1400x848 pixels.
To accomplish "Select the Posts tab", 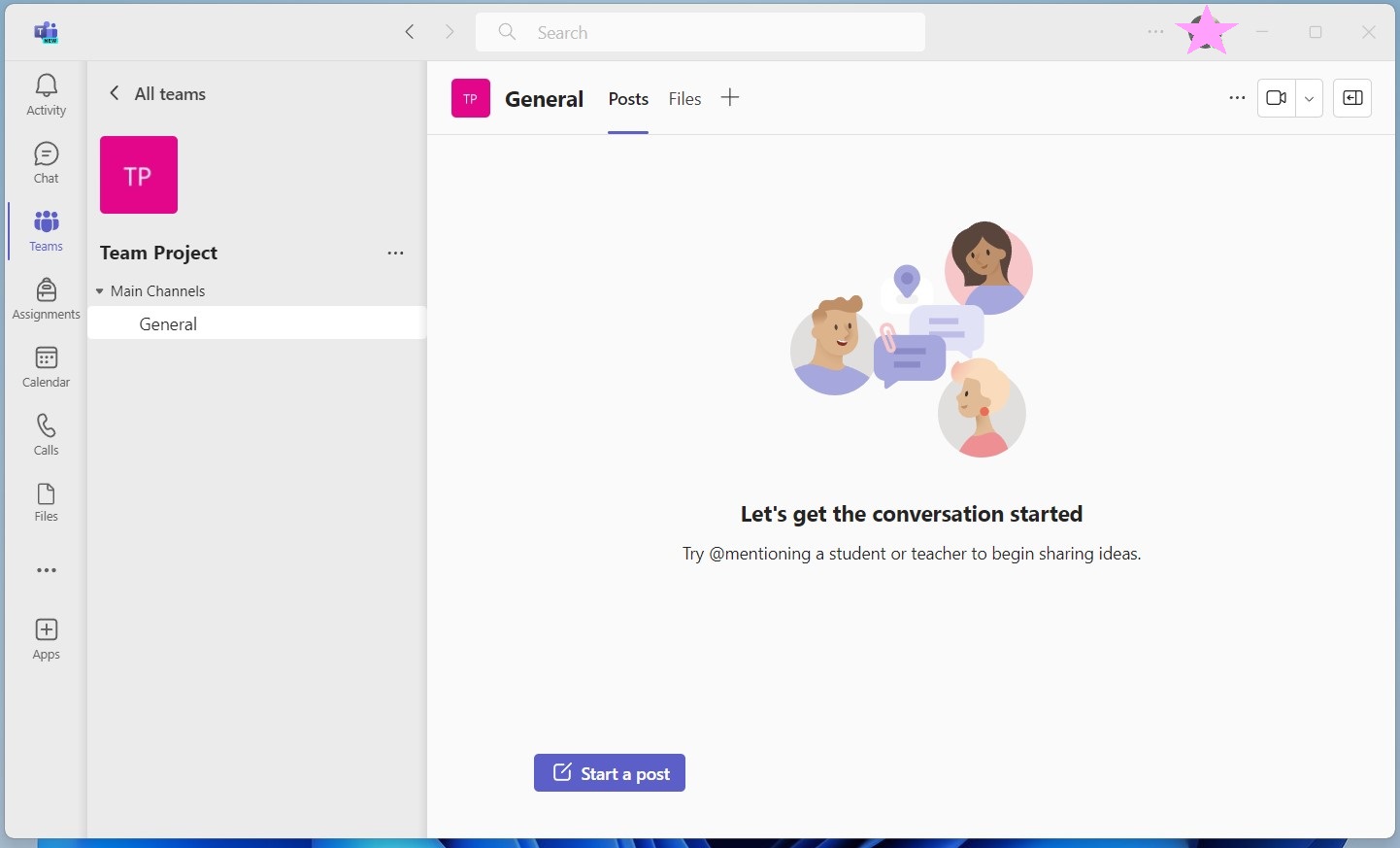I will tap(628, 99).
